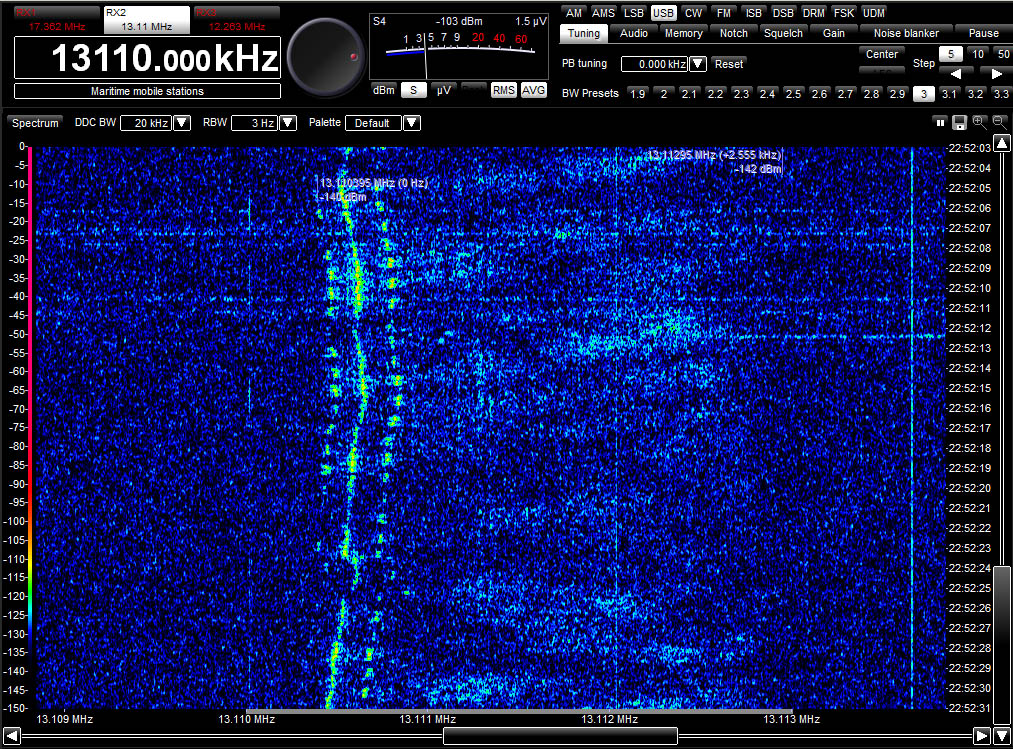Image resolution: width=1013 pixels, height=749 pixels.
Task: Set meter to S units
Action: pos(413,90)
